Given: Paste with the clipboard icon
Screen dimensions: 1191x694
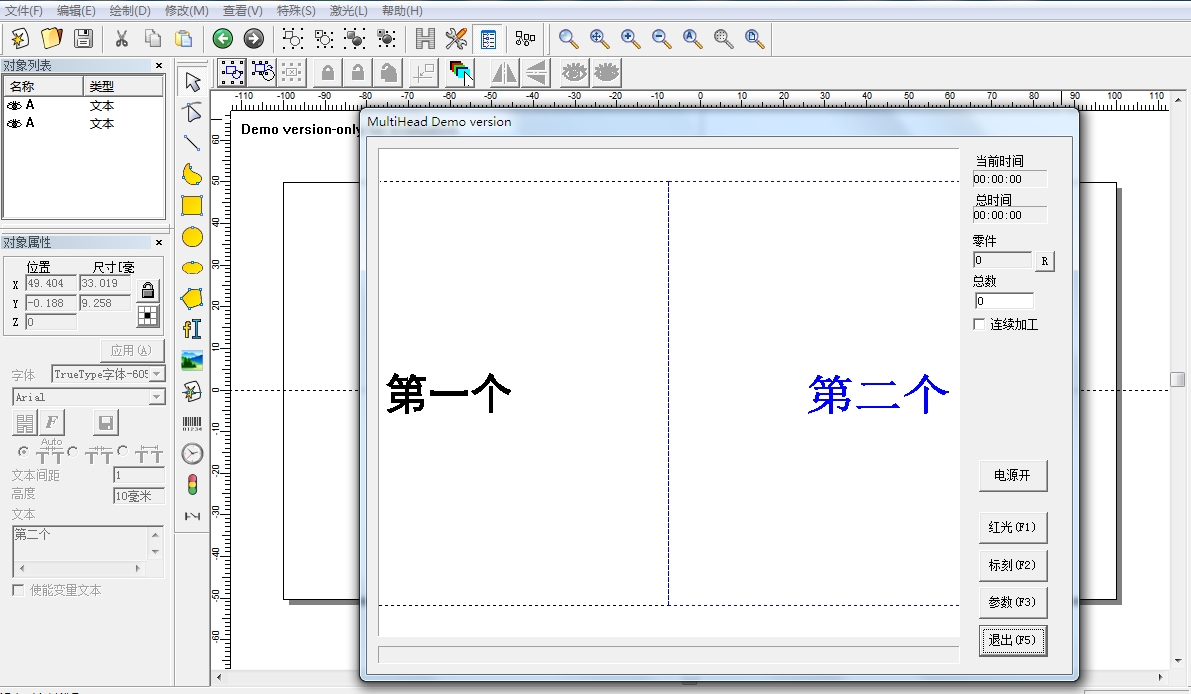Looking at the screenshot, I should coord(184,38).
